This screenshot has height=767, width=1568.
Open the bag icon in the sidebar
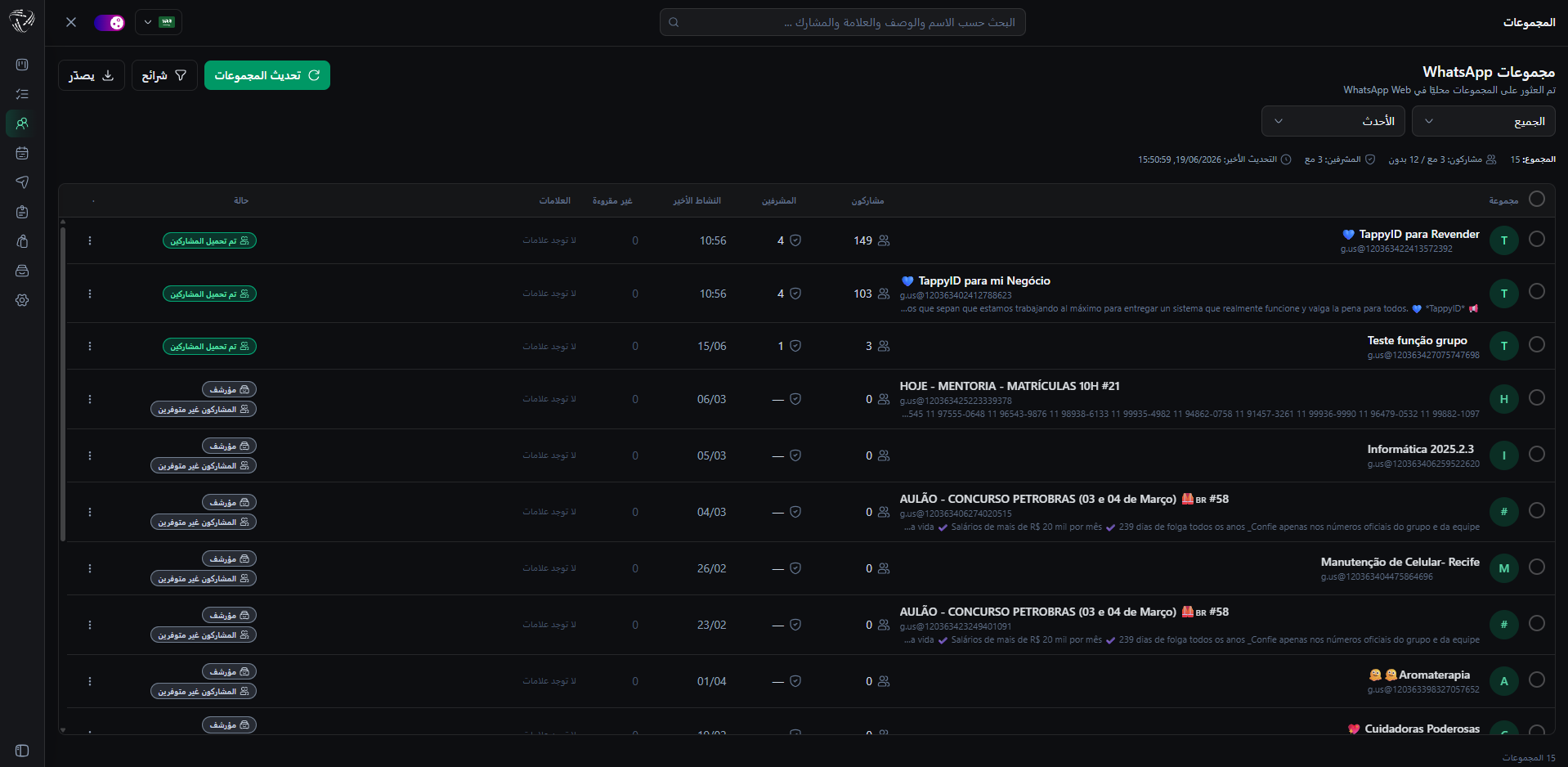(22, 241)
